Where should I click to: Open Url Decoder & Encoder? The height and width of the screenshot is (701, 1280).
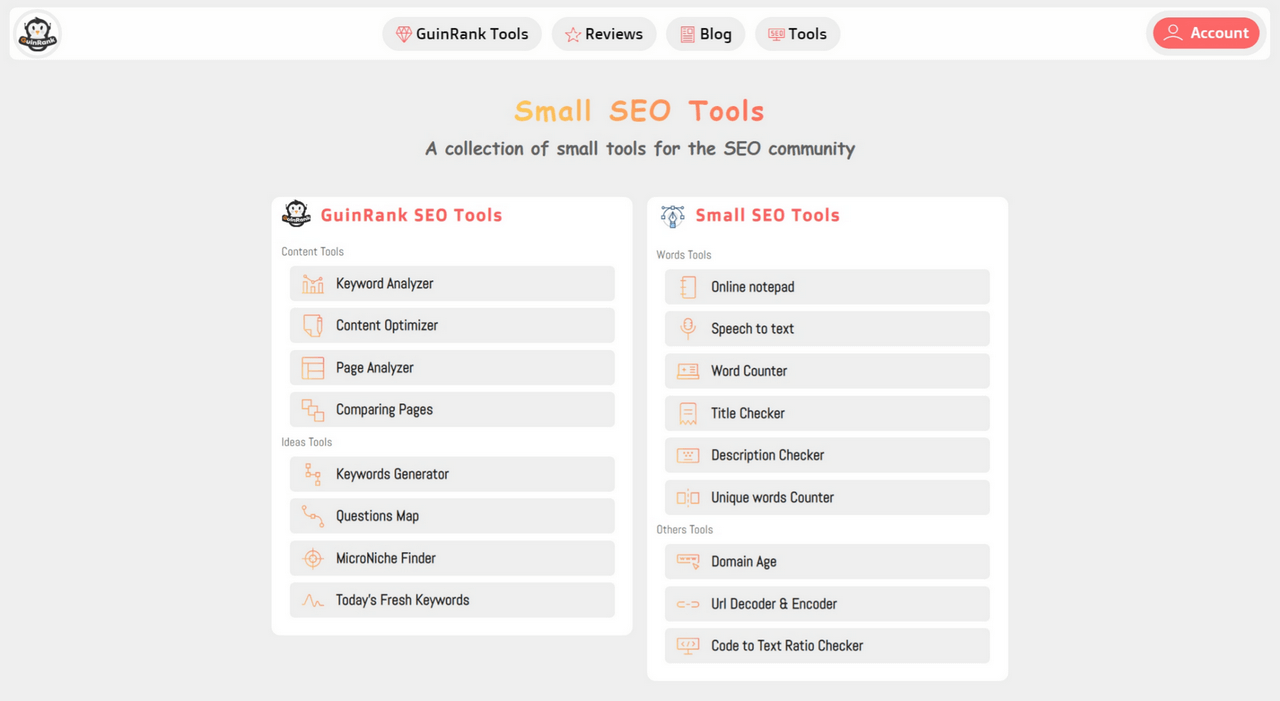tap(827, 604)
